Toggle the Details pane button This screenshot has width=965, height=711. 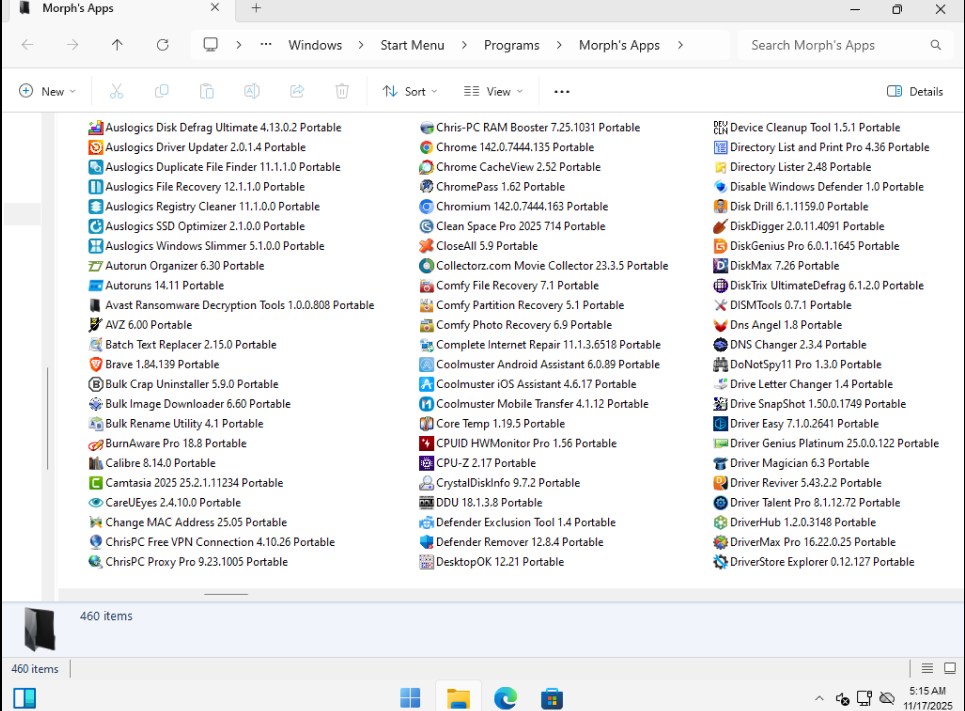point(914,91)
